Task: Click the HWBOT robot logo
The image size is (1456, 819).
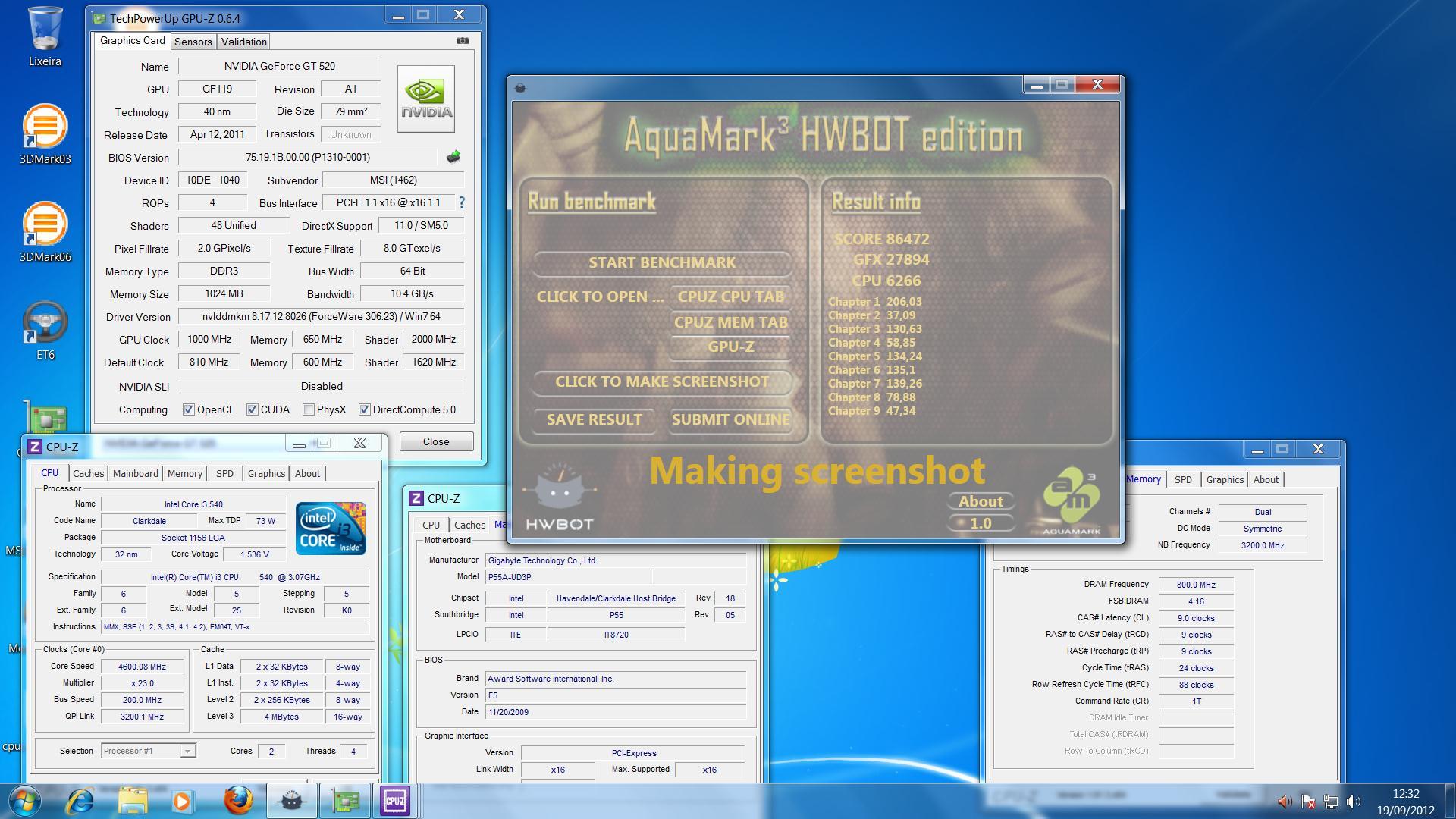Action: 560,497
